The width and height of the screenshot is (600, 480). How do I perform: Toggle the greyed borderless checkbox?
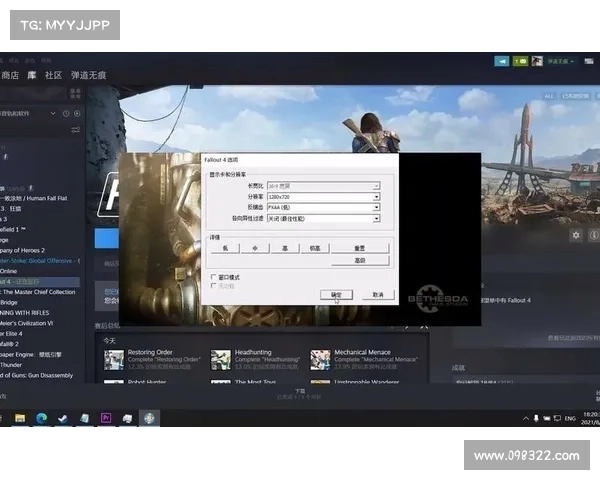pos(214,286)
